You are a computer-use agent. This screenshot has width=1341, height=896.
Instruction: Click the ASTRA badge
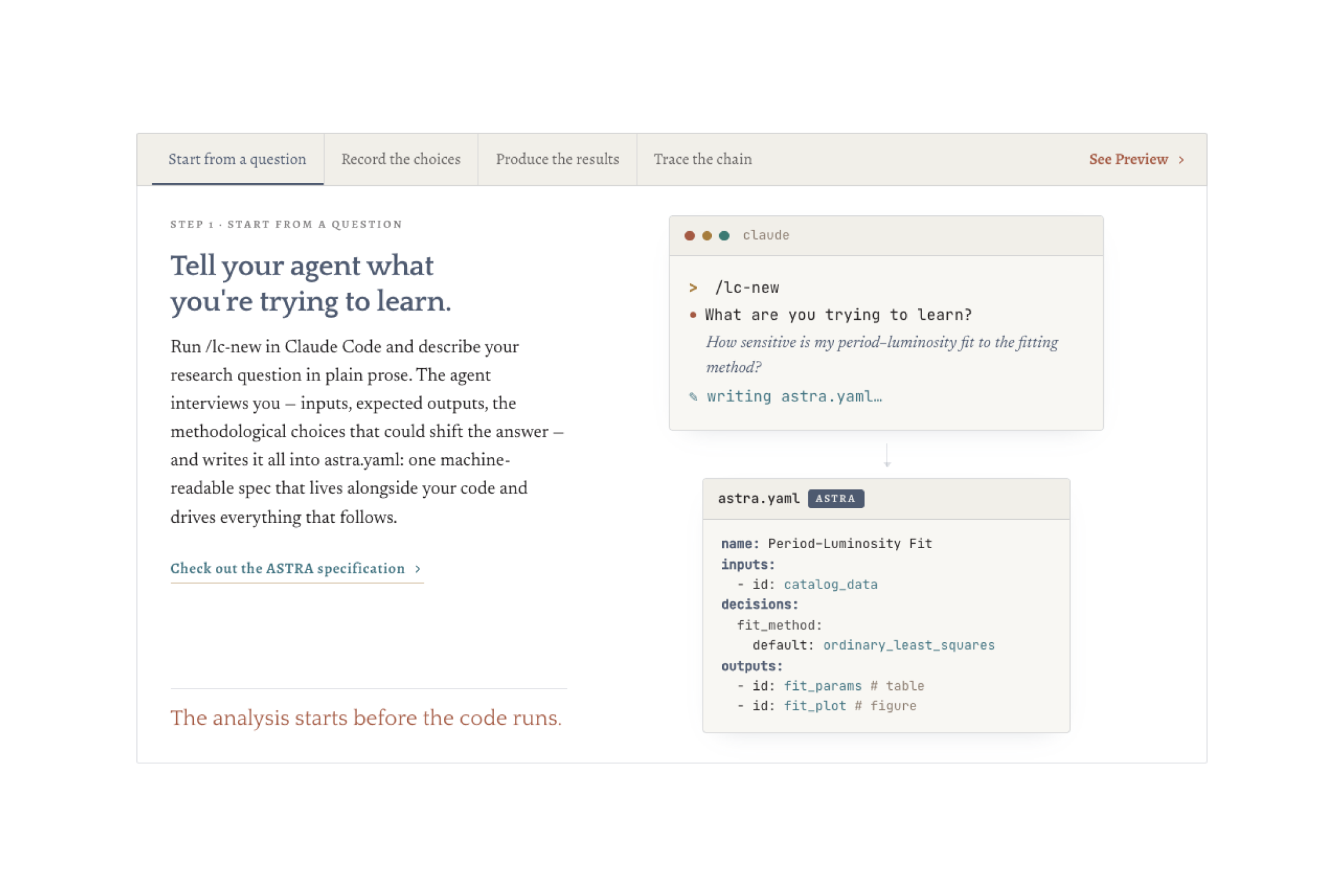pos(835,498)
